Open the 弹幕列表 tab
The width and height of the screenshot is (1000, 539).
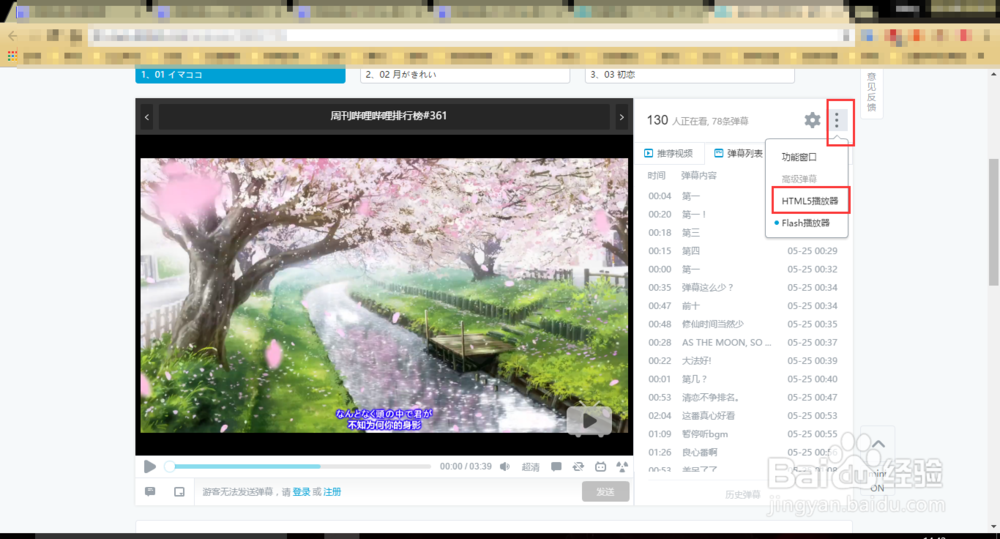pos(739,153)
